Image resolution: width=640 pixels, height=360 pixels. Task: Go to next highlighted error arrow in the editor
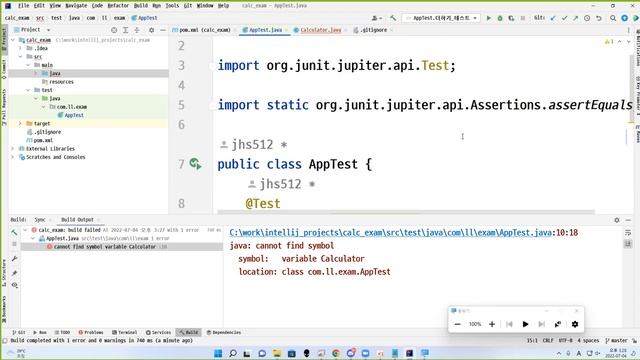[629, 42]
